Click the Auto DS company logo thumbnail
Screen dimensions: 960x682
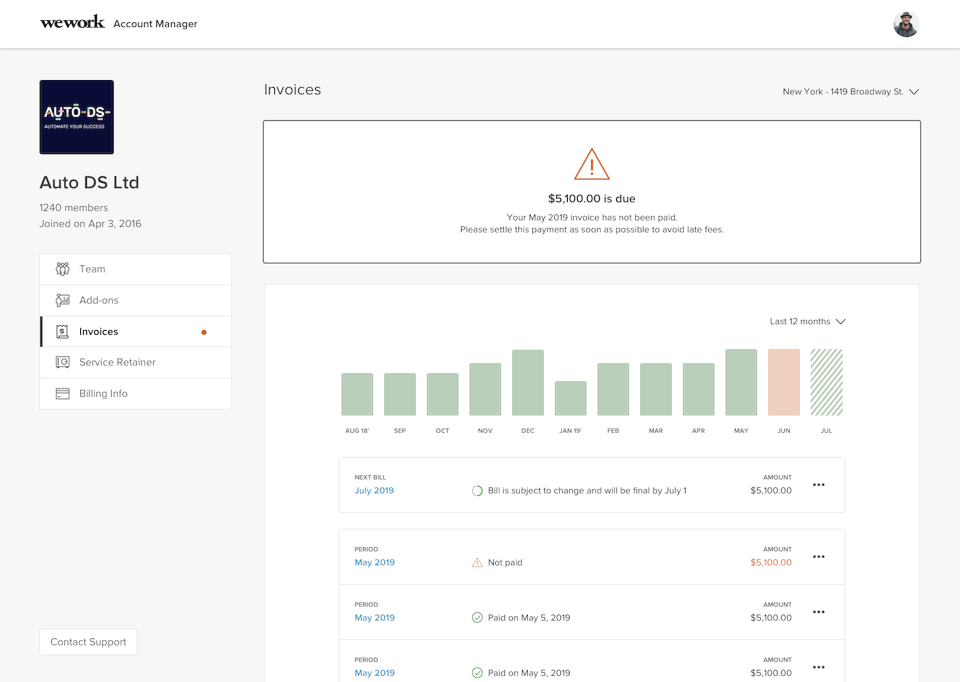coord(77,117)
